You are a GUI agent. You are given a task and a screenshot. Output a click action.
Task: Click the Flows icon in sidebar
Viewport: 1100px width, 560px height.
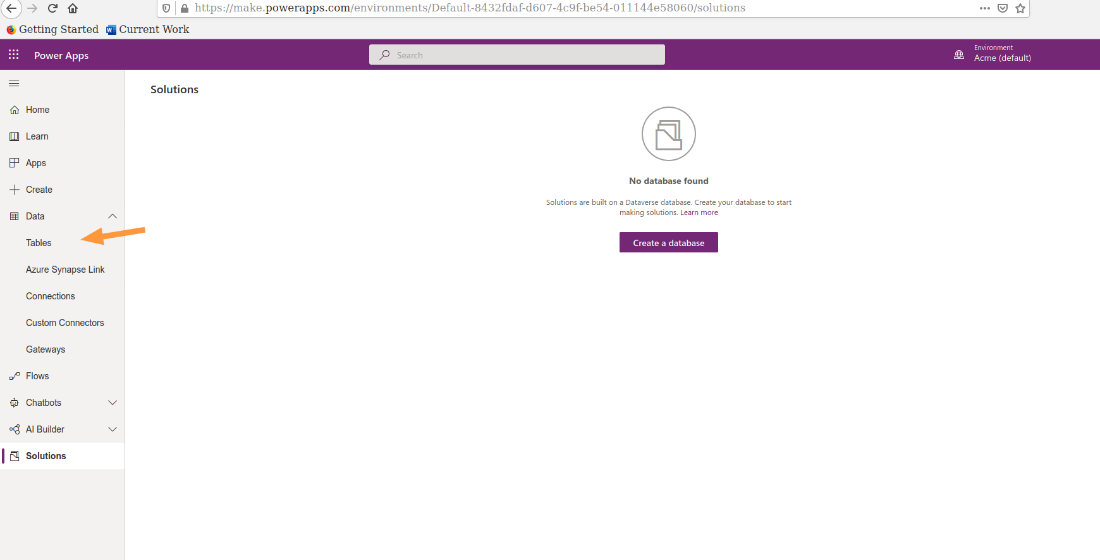[x=14, y=376]
